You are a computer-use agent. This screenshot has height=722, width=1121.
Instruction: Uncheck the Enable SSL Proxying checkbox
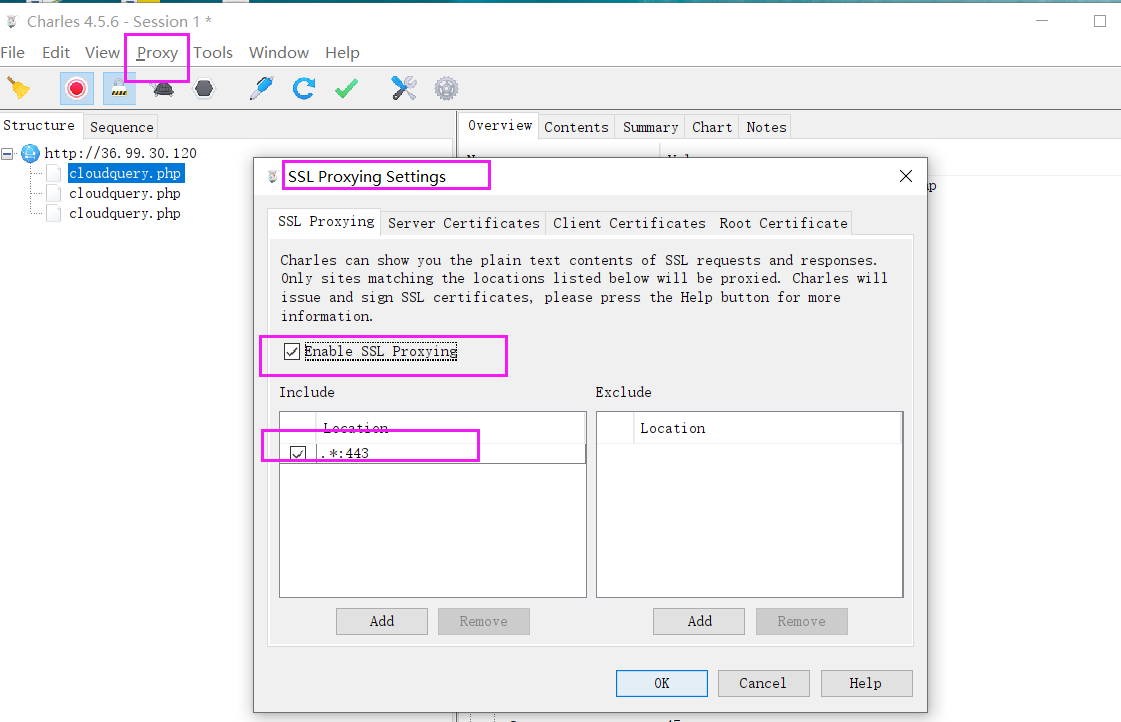(x=292, y=352)
